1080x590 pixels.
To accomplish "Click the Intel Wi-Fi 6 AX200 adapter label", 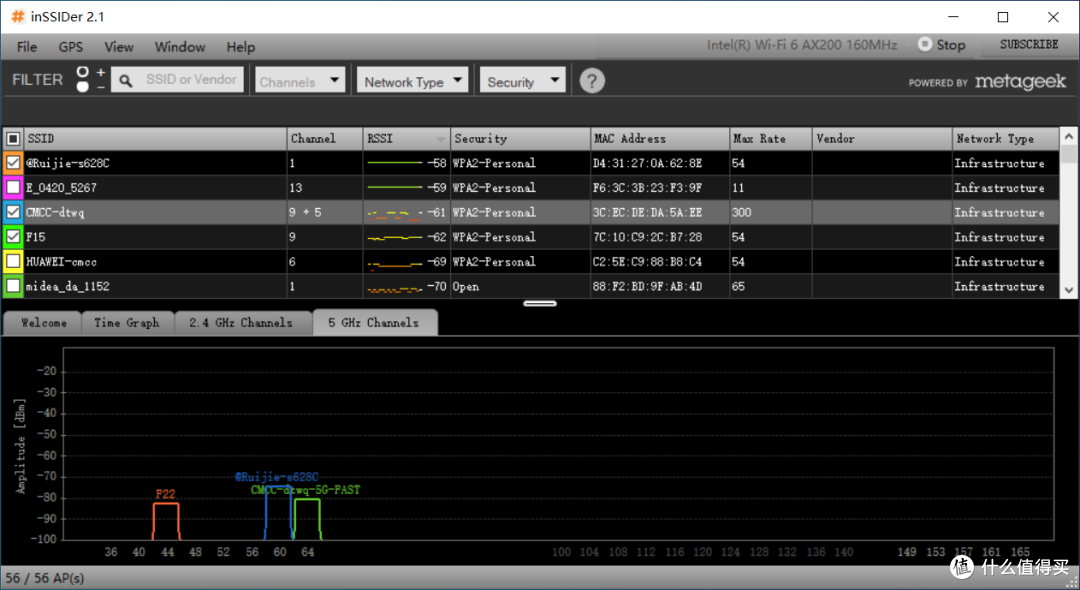I will pos(802,45).
